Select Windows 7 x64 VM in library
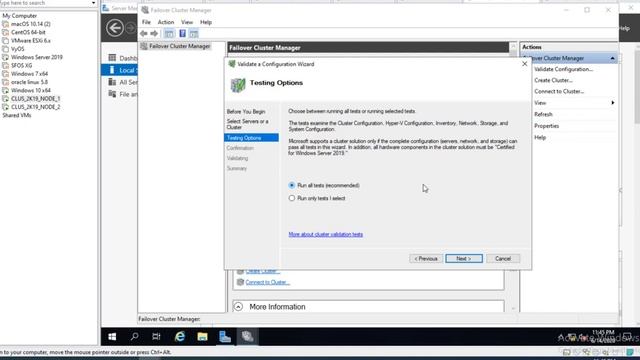Viewport: 640px width, 360px height. click(29, 74)
